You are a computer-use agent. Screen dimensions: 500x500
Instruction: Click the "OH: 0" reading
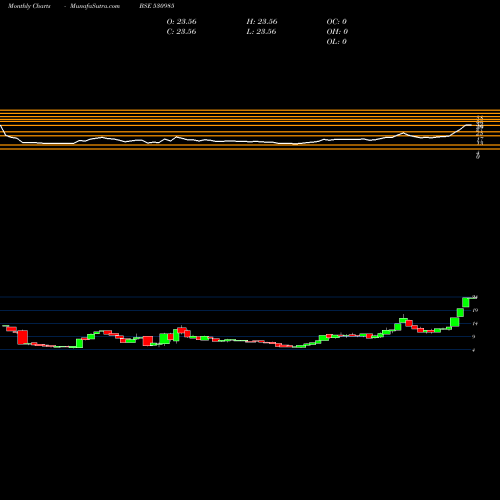pyautogui.click(x=337, y=32)
